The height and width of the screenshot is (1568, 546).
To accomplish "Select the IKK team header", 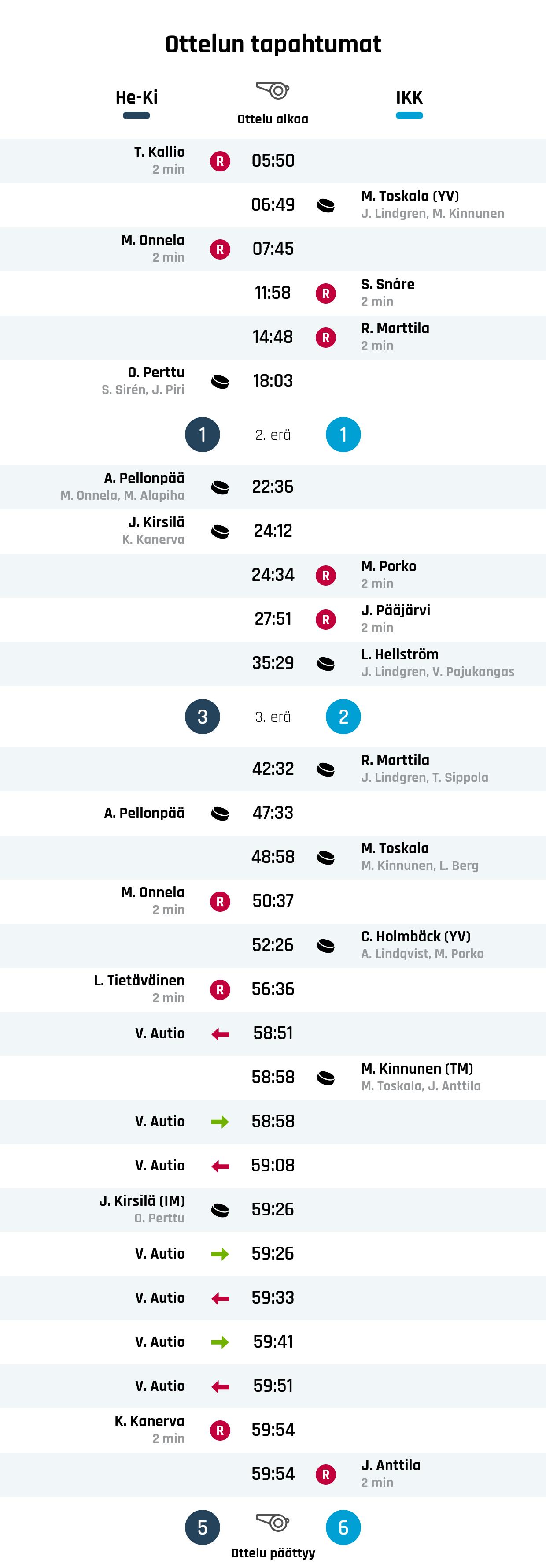I will pyautogui.click(x=409, y=97).
